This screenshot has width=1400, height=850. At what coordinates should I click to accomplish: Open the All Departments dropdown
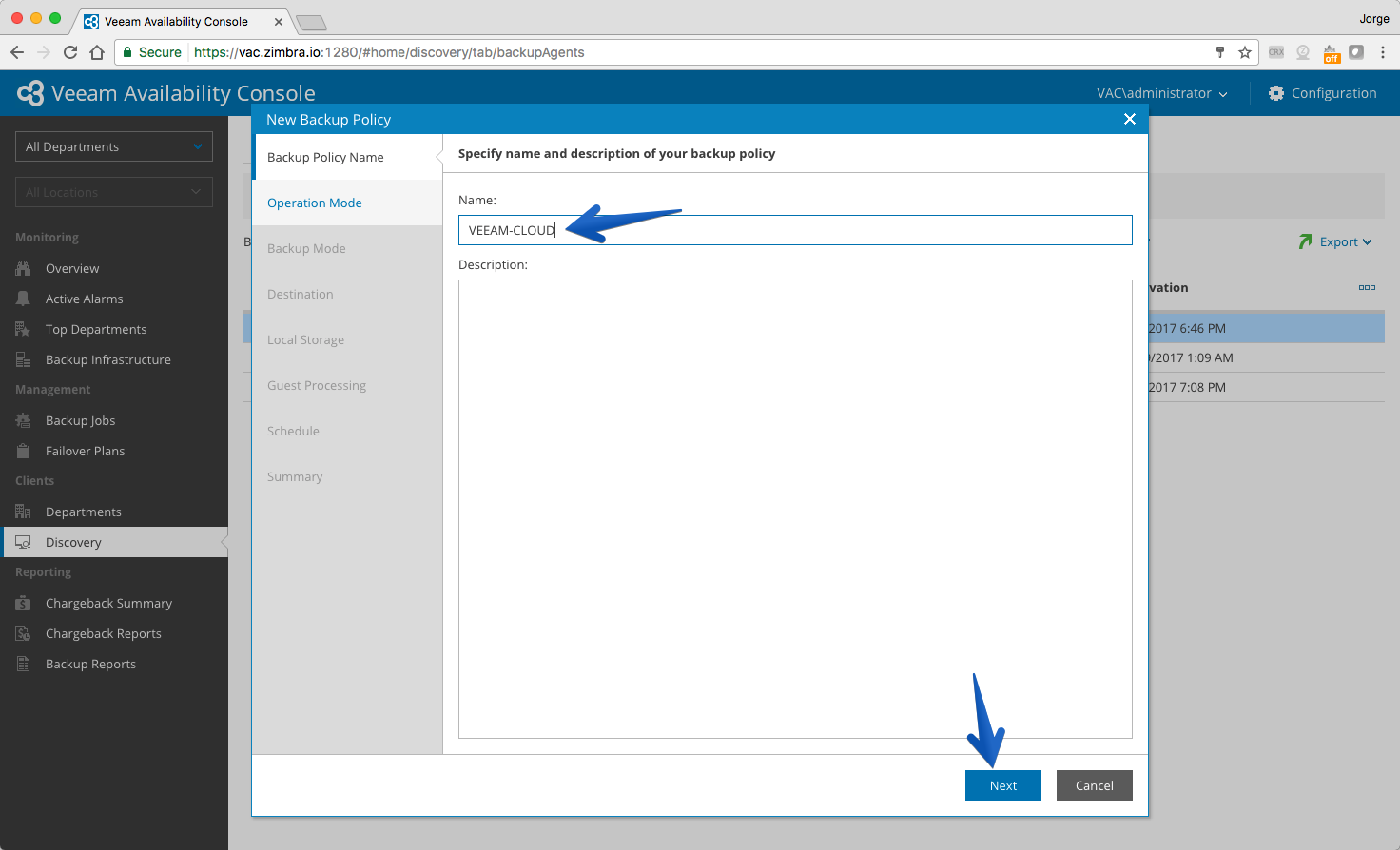click(x=114, y=146)
